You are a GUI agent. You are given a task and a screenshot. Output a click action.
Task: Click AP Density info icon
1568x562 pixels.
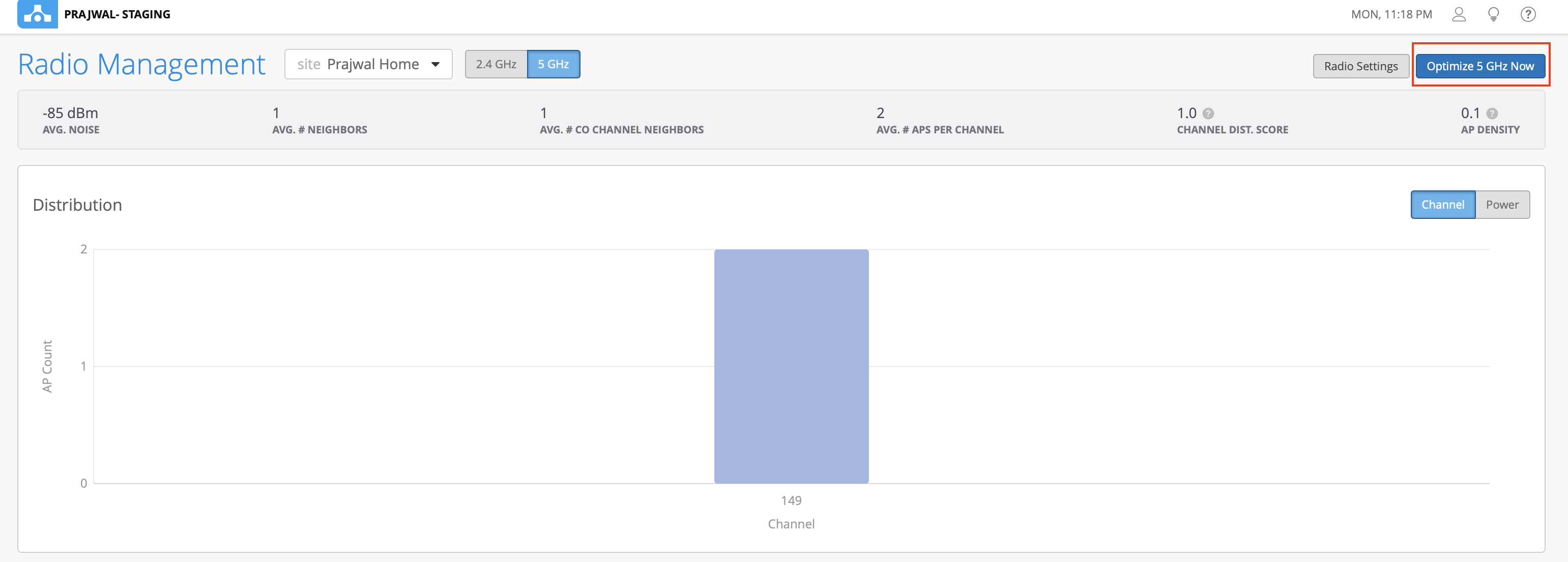(1492, 113)
